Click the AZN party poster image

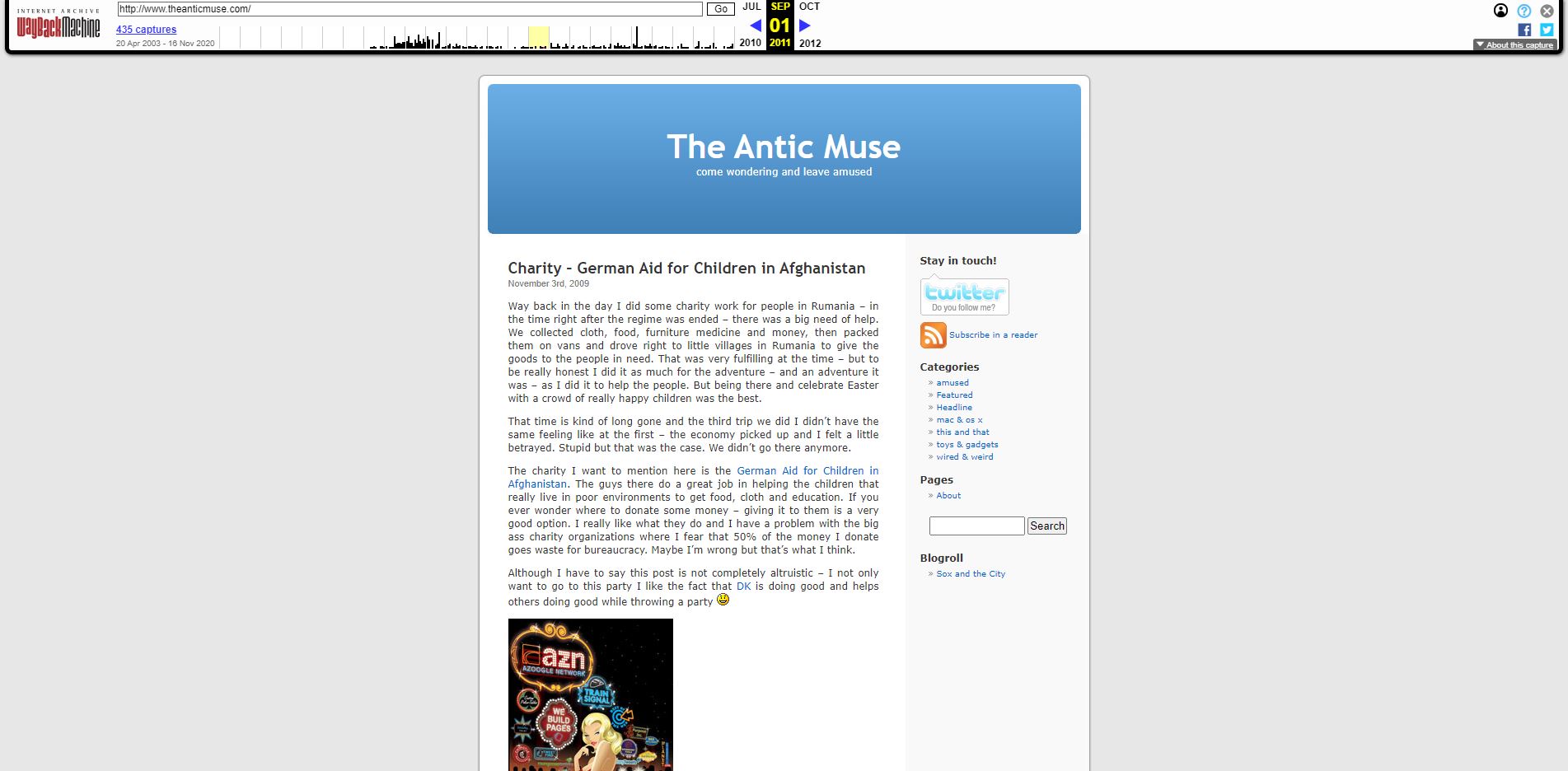590,694
